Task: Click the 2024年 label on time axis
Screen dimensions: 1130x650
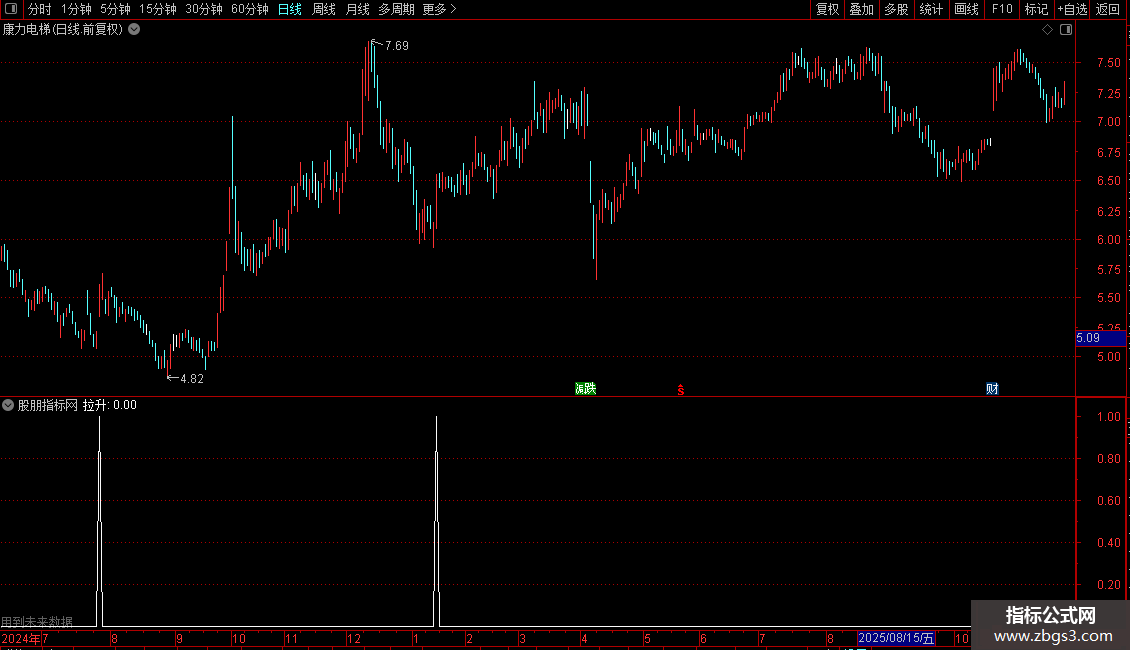Action: [21, 638]
